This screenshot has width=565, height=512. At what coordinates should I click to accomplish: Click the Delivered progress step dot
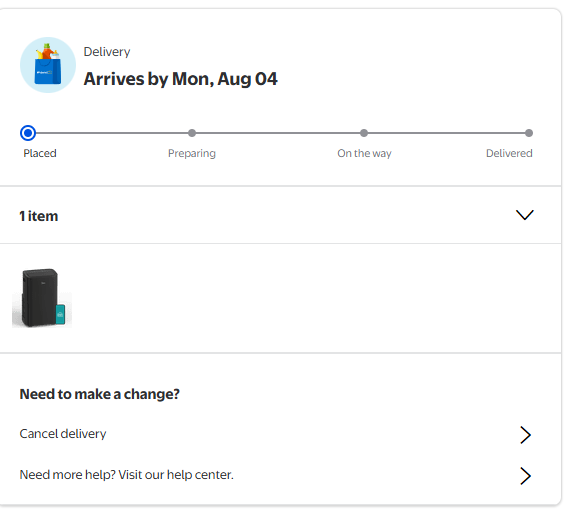529,133
